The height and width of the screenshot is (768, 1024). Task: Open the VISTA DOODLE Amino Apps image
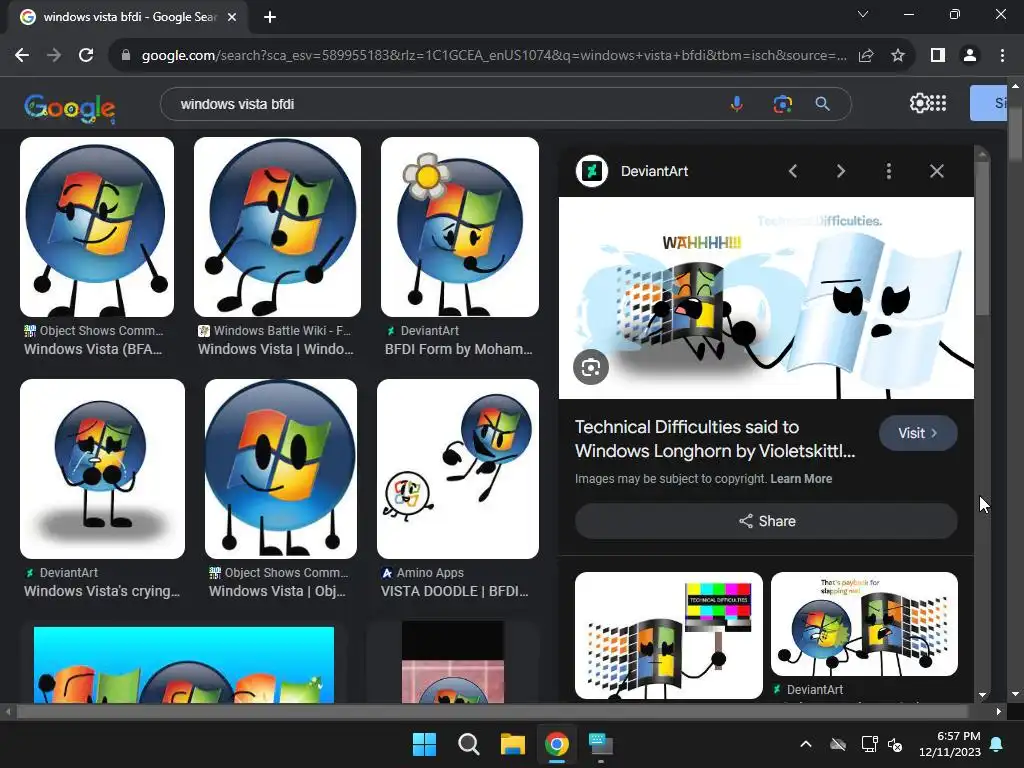point(458,469)
